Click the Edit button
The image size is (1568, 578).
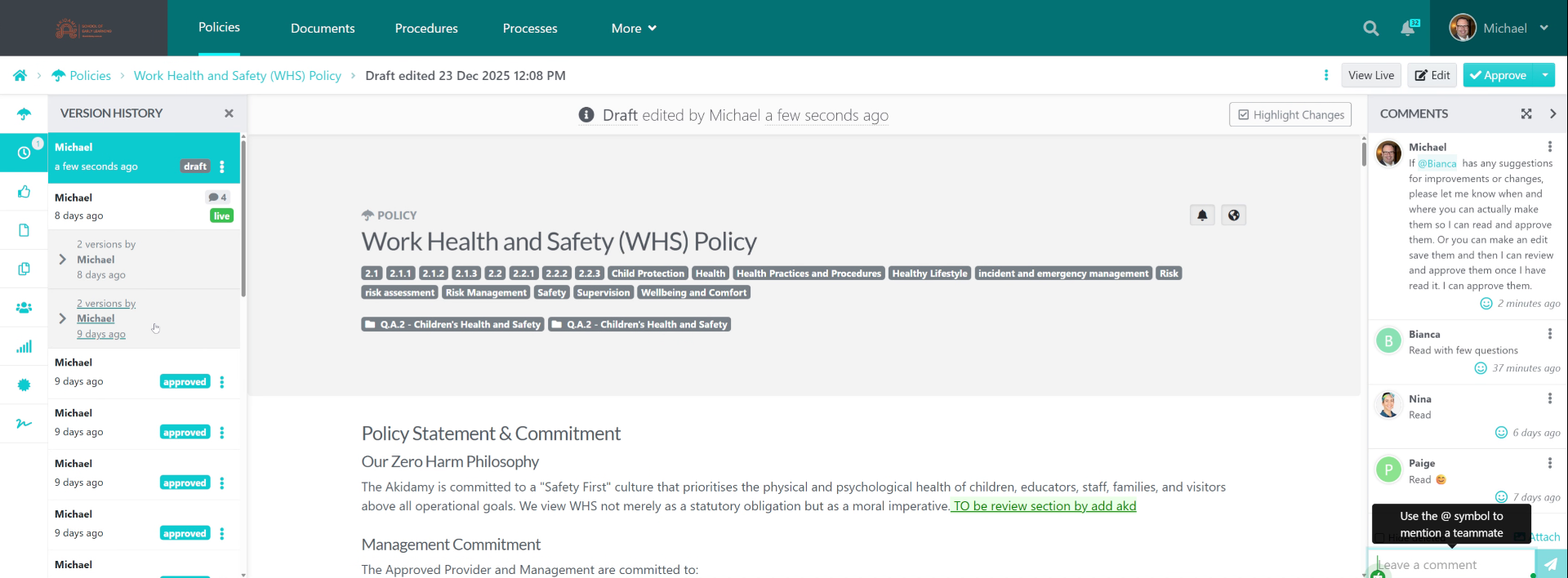(x=1432, y=75)
